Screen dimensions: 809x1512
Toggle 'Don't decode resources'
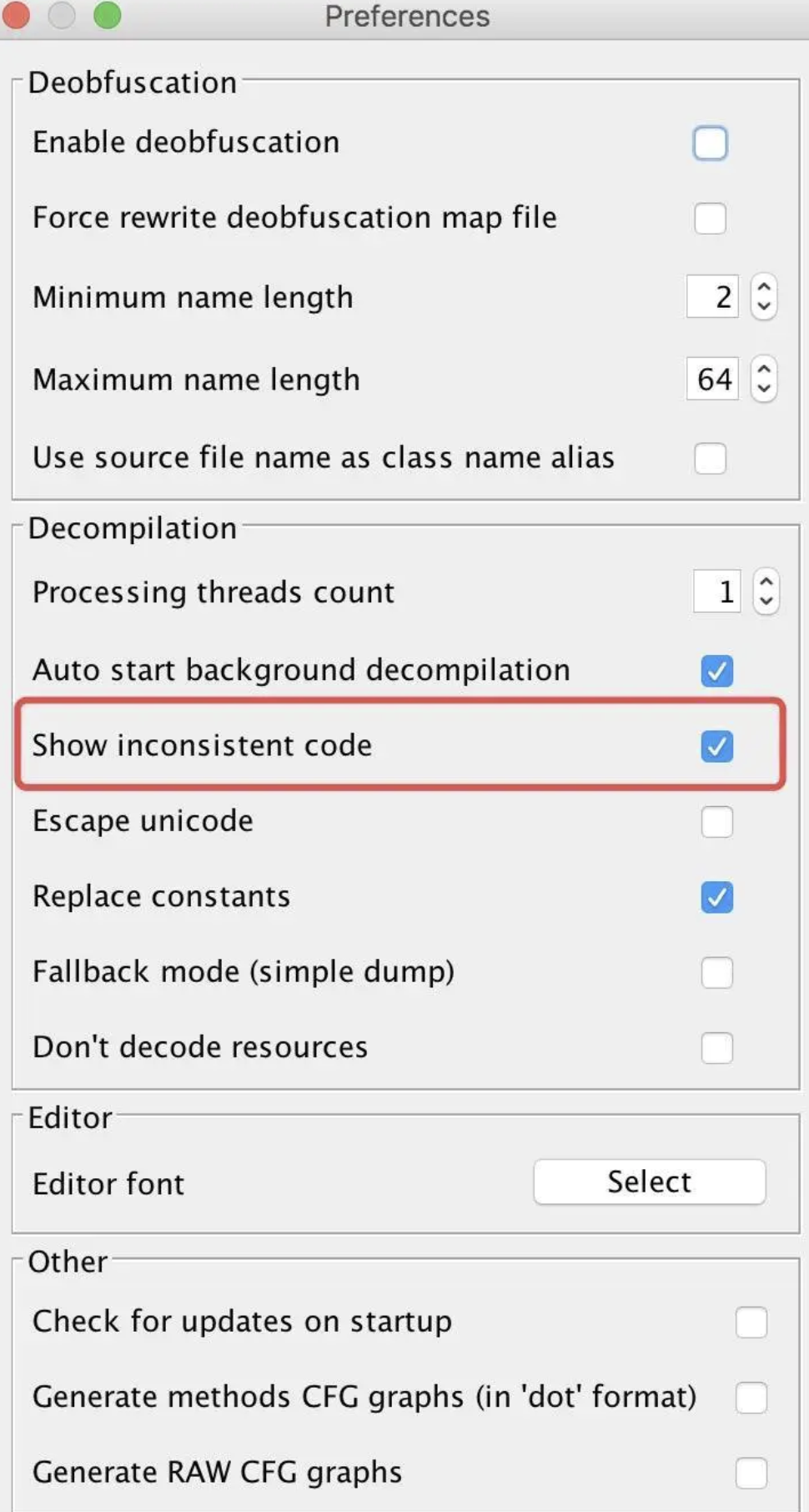[716, 1048]
